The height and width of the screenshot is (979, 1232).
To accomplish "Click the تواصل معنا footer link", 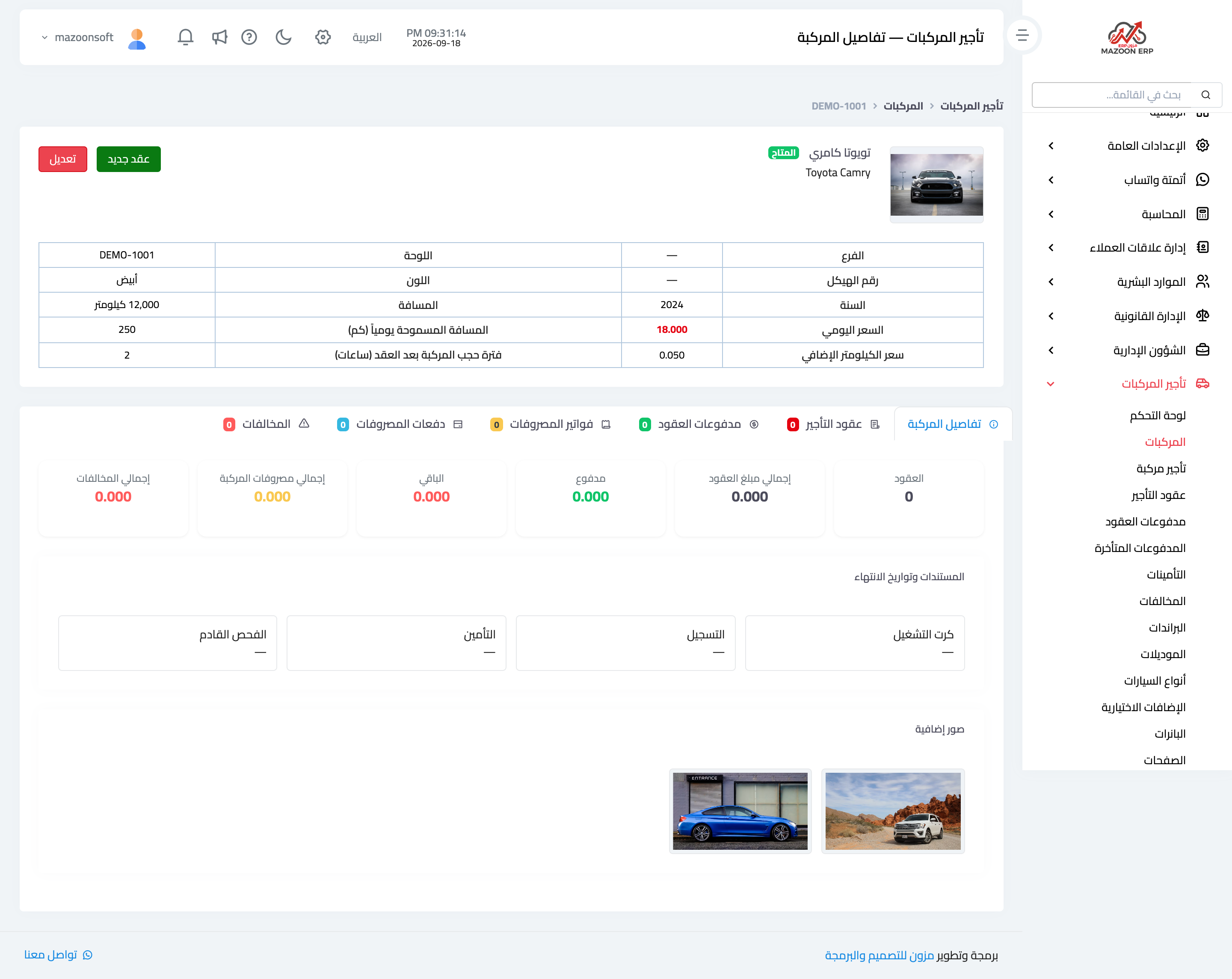I will pos(58,955).
